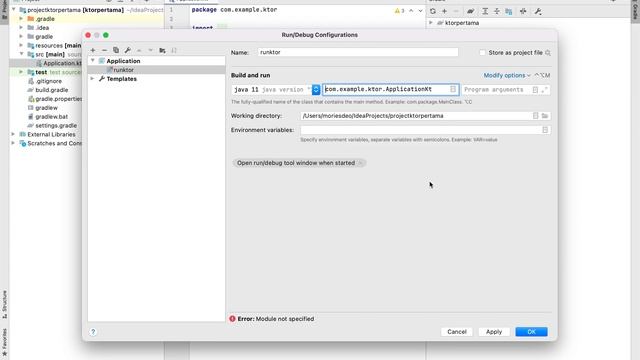Open the Structure tool window tab
This screenshot has width=640, height=360.
click(4, 304)
